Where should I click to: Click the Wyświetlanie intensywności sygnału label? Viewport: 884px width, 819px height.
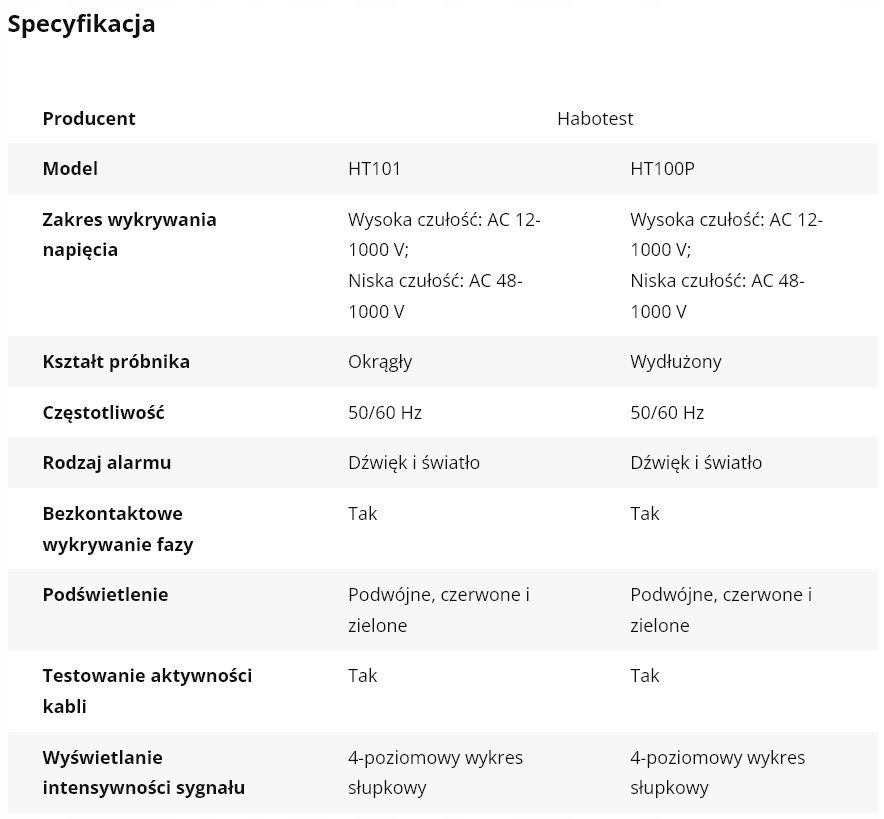143,772
